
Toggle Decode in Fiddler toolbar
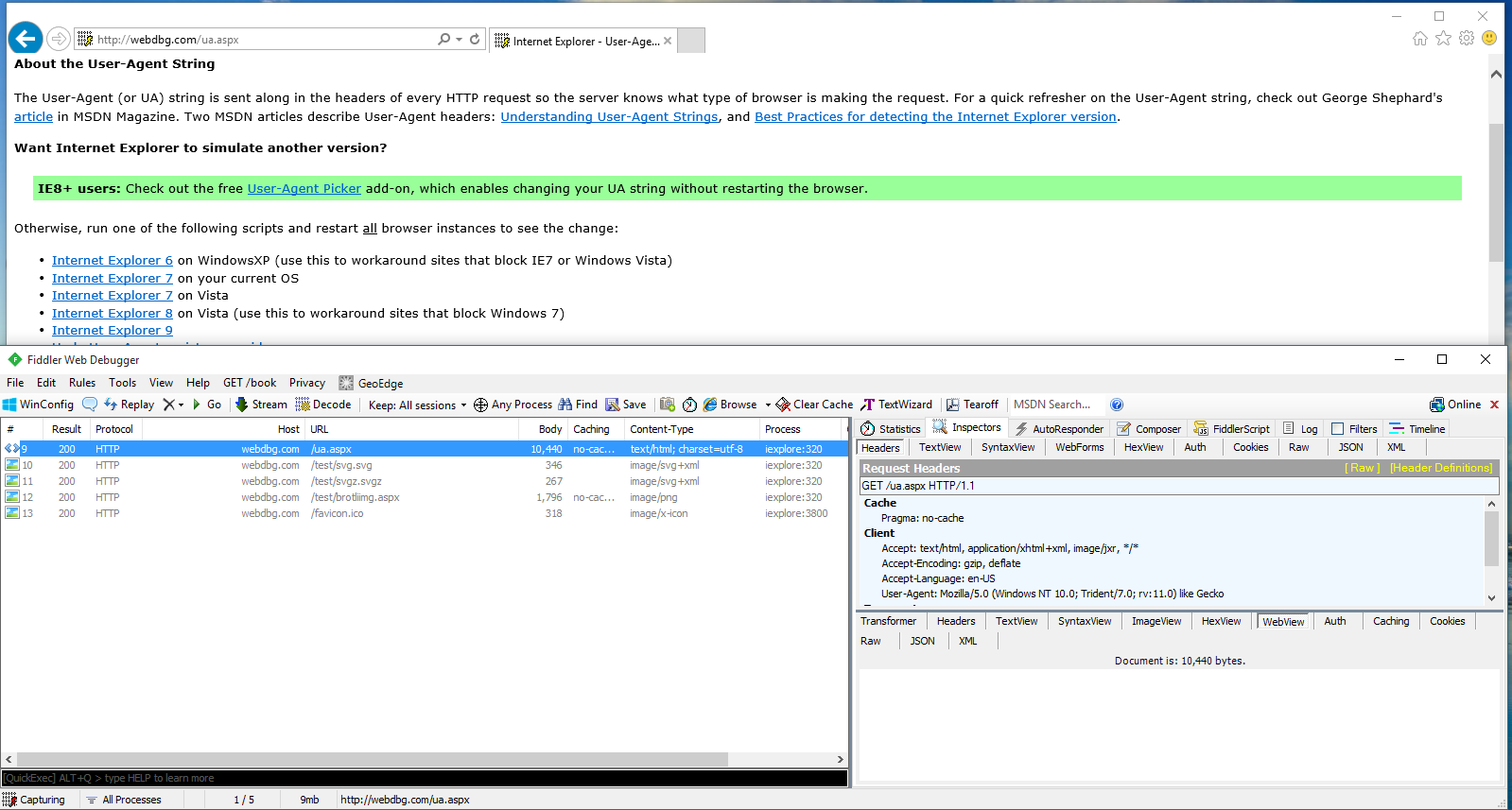323,405
